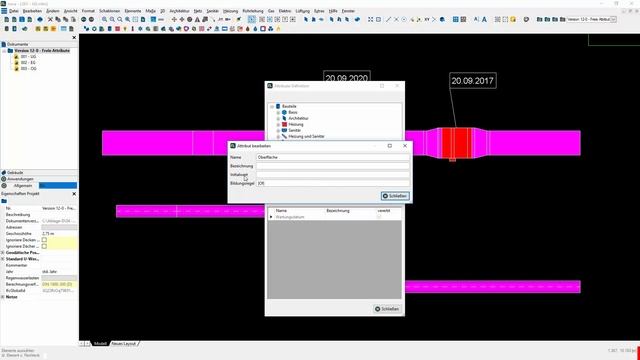Collapse the Bauteile tree node
640x360 pixels.
tap(272, 107)
